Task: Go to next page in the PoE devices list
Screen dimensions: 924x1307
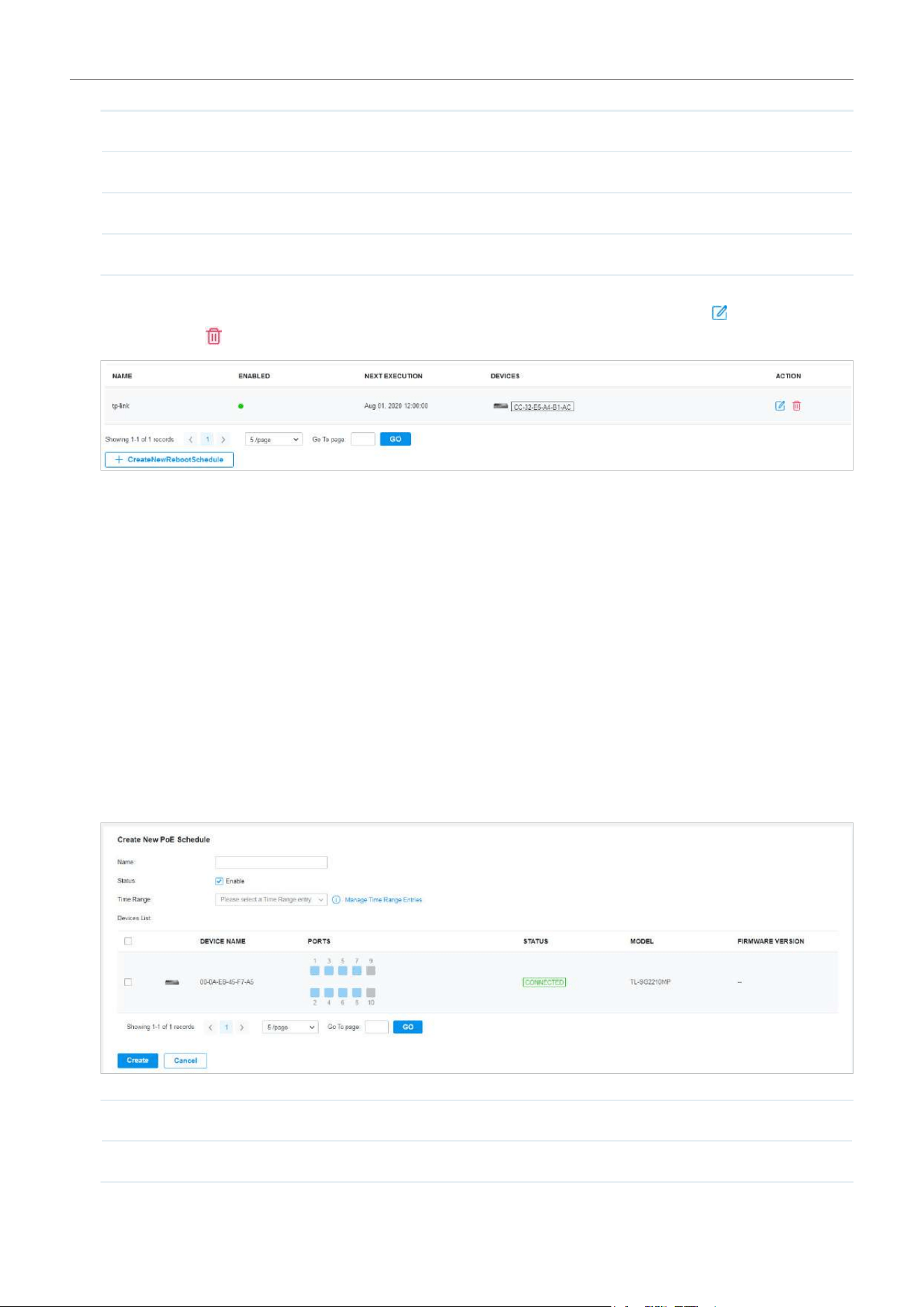Action: click(x=242, y=1028)
